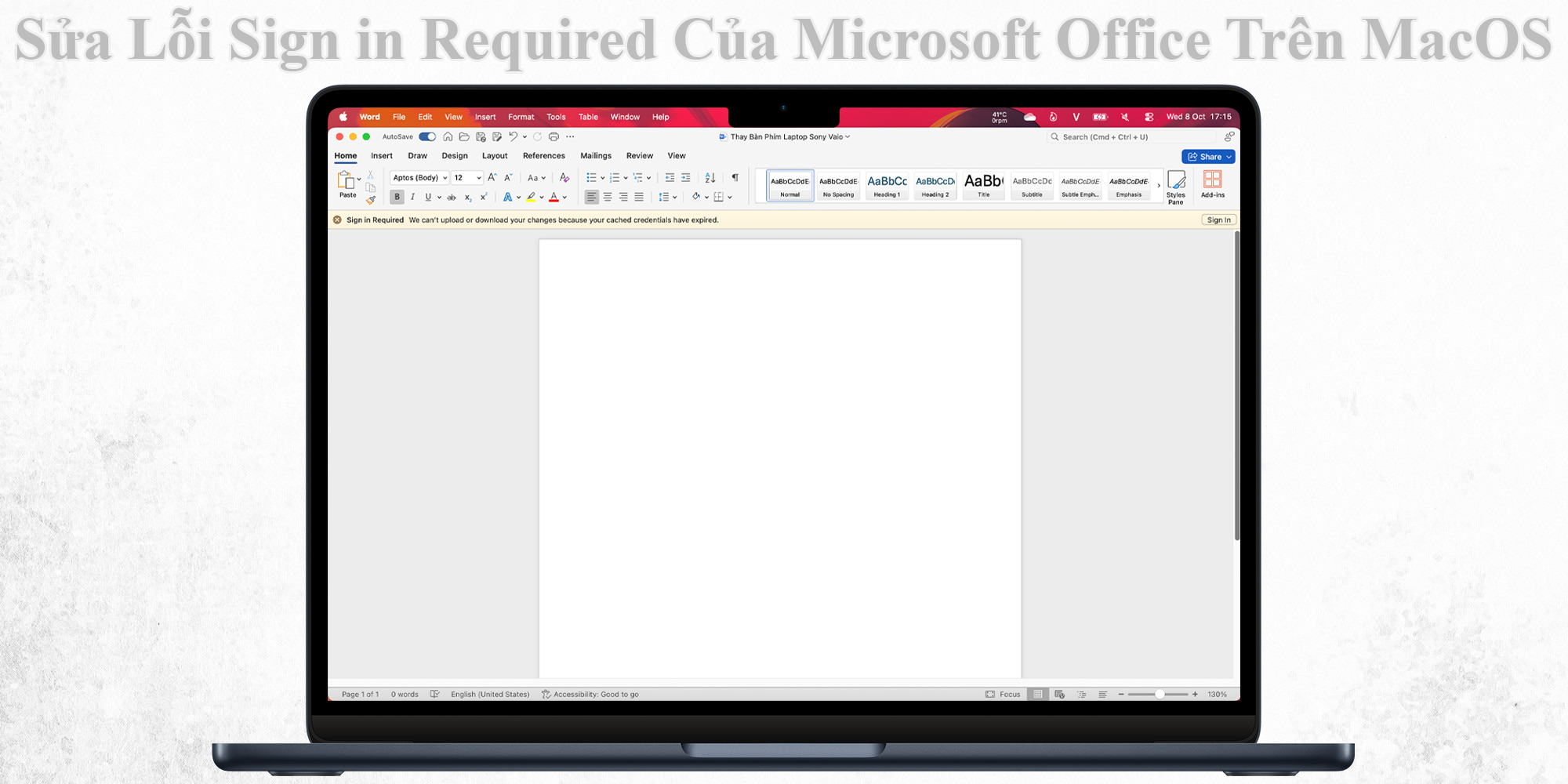Center align the text

click(x=608, y=198)
